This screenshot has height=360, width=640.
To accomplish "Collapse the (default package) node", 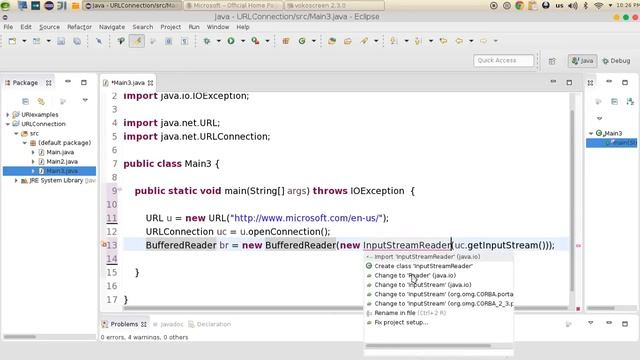I will click(24, 143).
